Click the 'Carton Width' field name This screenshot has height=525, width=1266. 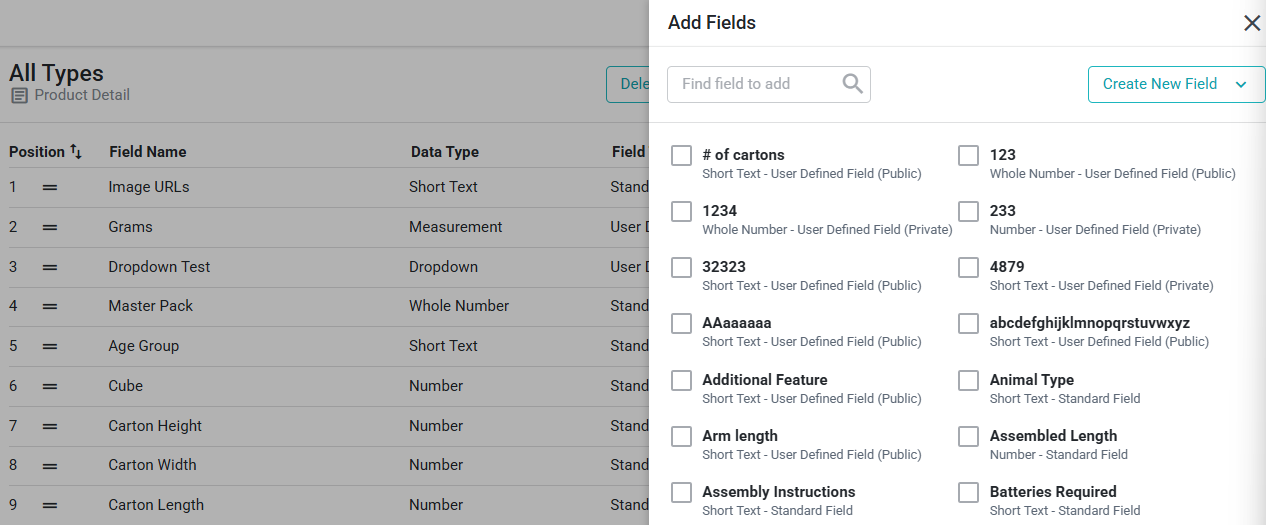152,465
